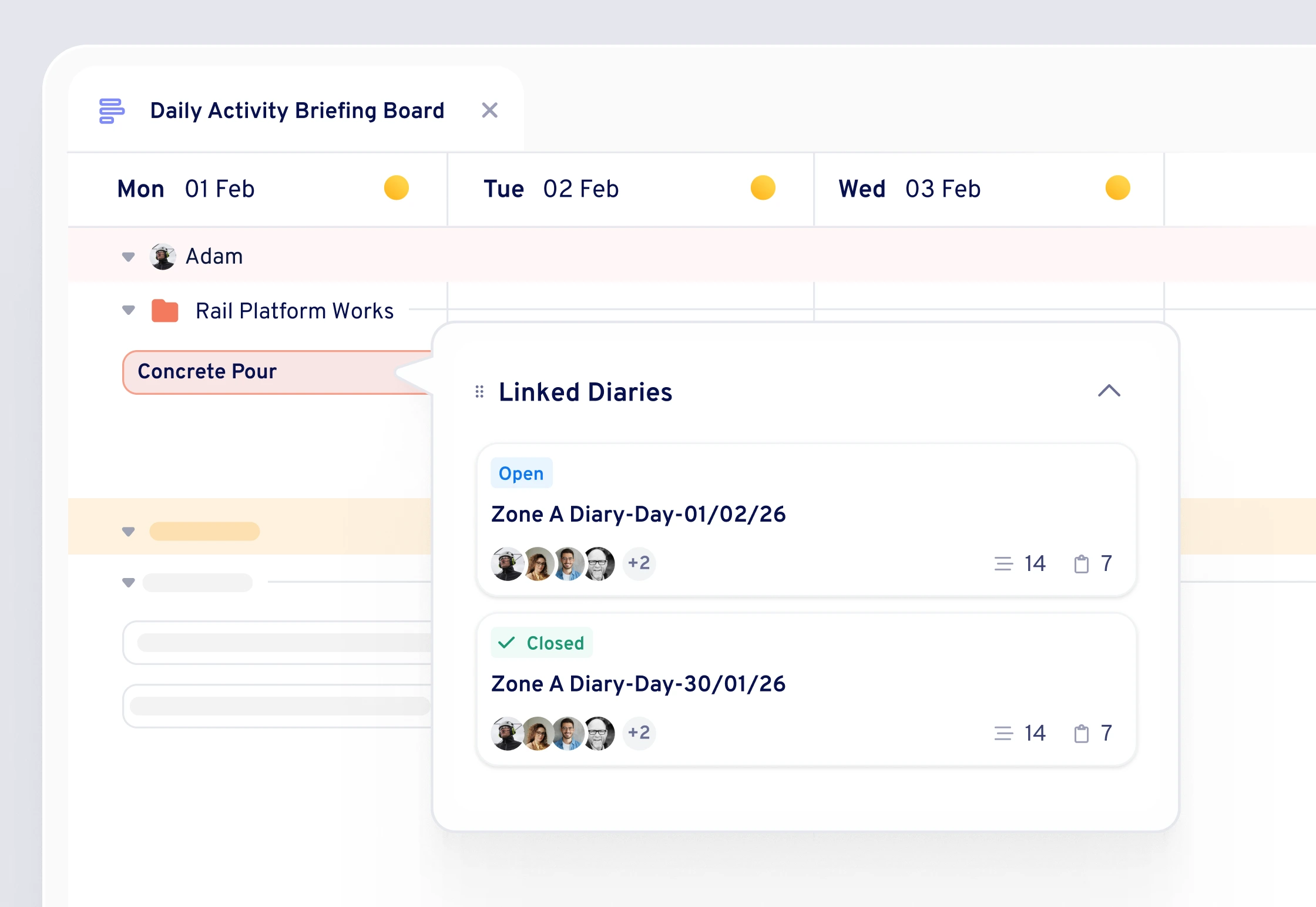Click first avatar on the 01/02/26 diary
The width and height of the screenshot is (1316, 907).
507,564
